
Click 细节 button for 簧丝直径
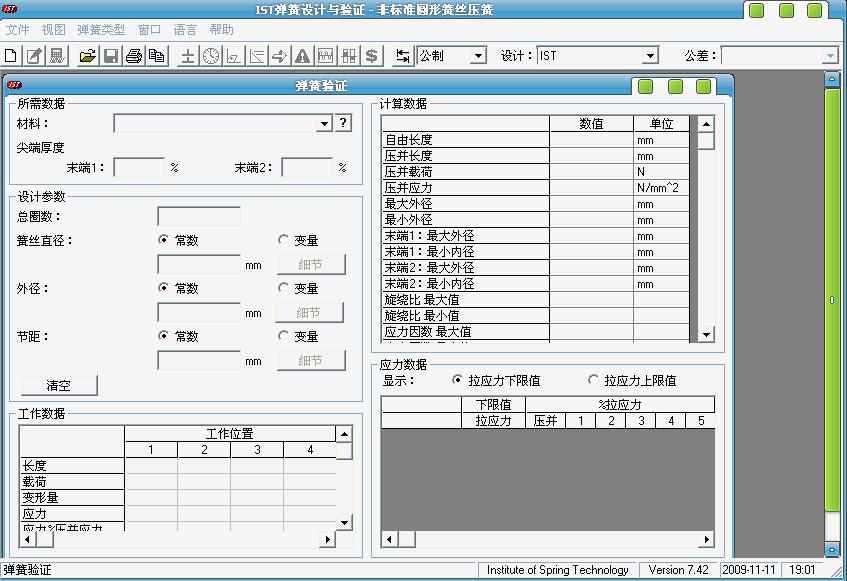(311, 265)
